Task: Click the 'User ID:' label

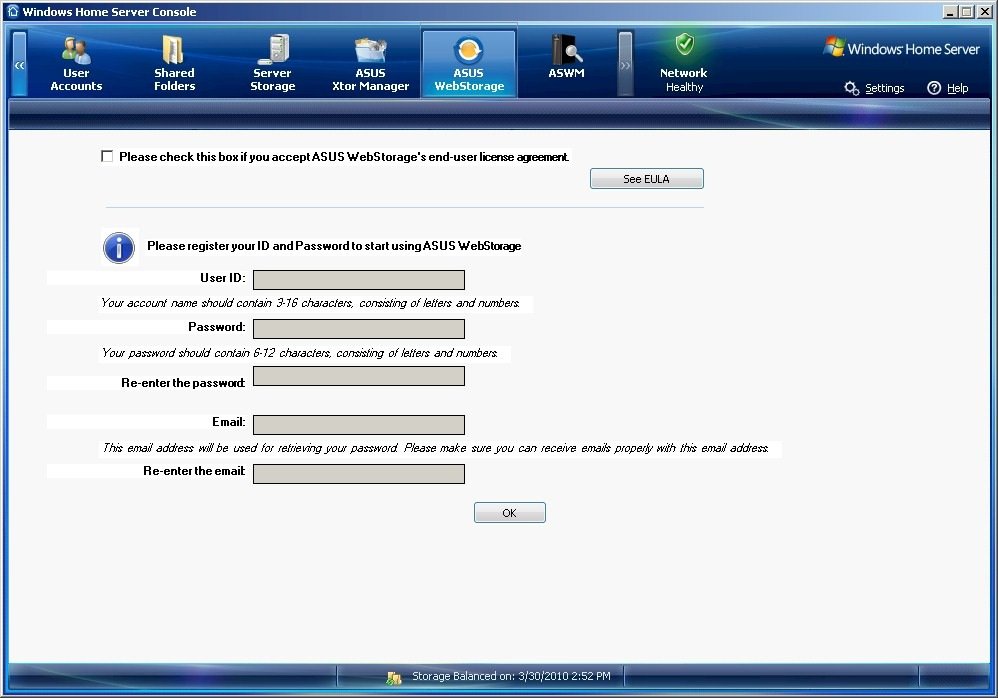Action: click(x=223, y=278)
